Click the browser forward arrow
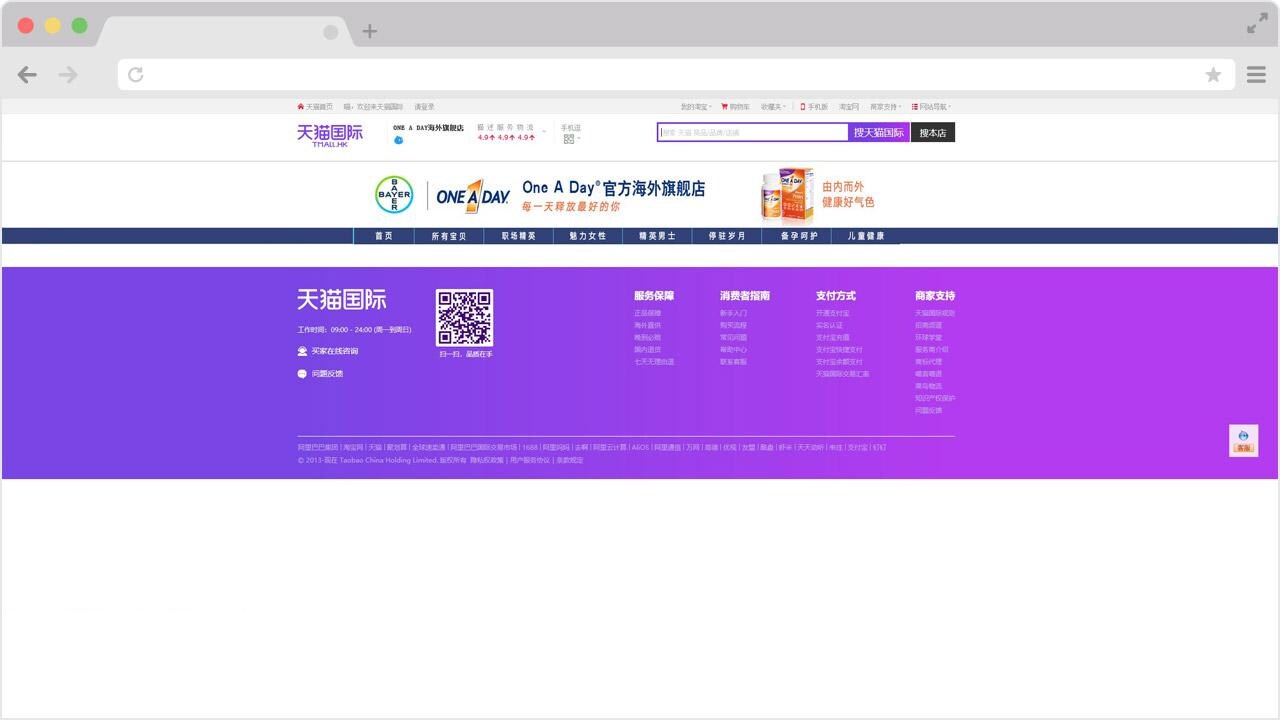This screenshot has width=1280, height=720. pyautogui.click(x=68, y=75)
